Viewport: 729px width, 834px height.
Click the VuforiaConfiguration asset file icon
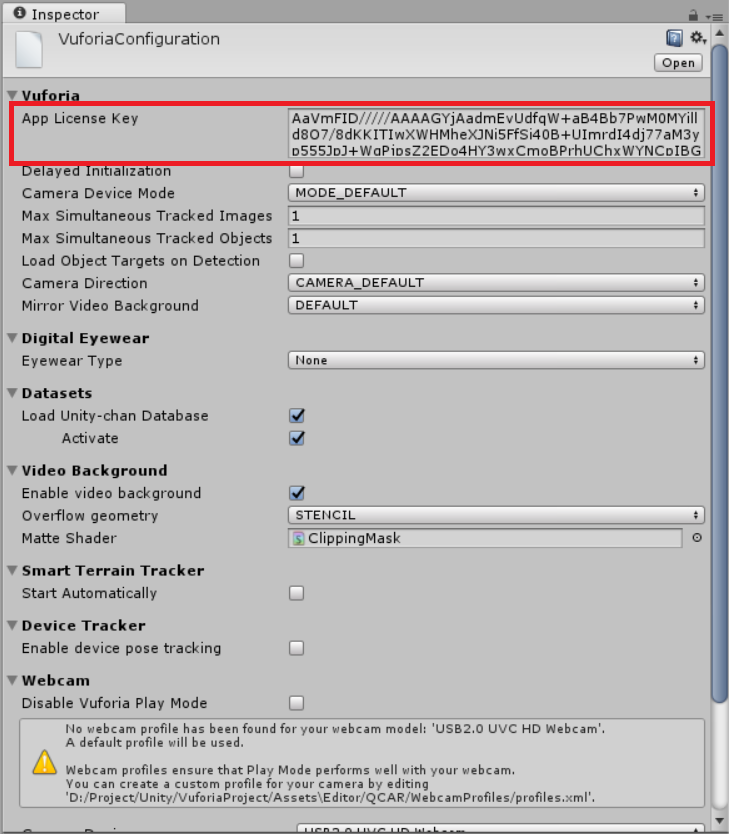pyautogui.click(x=29, y=49)
